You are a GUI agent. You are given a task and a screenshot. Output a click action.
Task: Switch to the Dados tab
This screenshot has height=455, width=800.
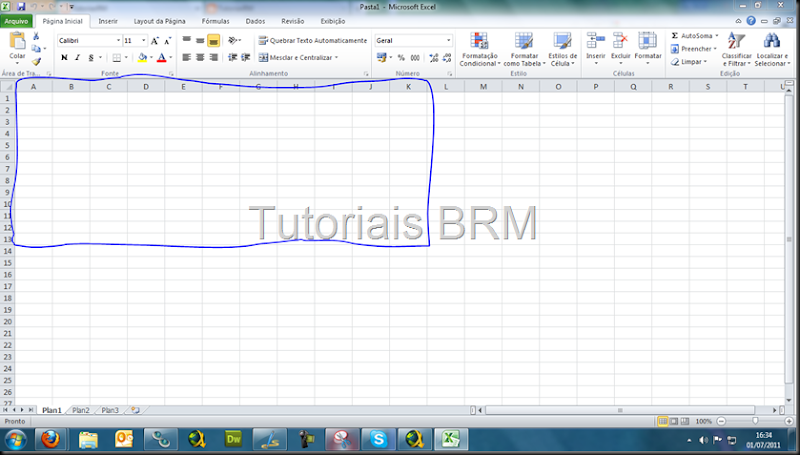pyautogui.click(x=255, y=21)
